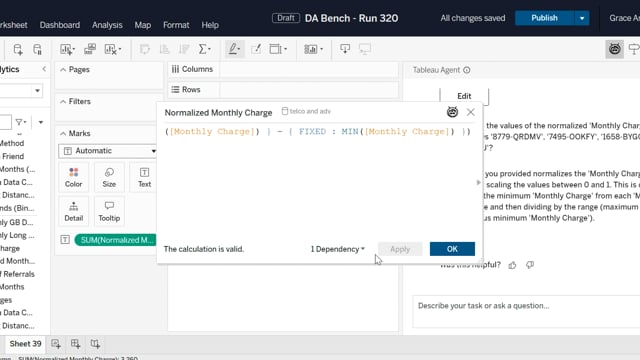Open the Automatic mark type dropdown
This screenshot has width=640, height=360.
(x=108, y=151)
